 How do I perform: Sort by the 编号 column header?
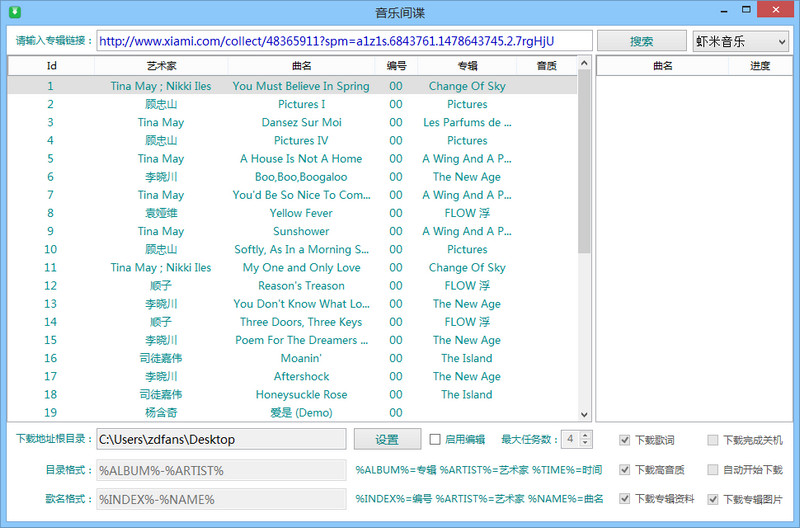(x=396, y=66)
